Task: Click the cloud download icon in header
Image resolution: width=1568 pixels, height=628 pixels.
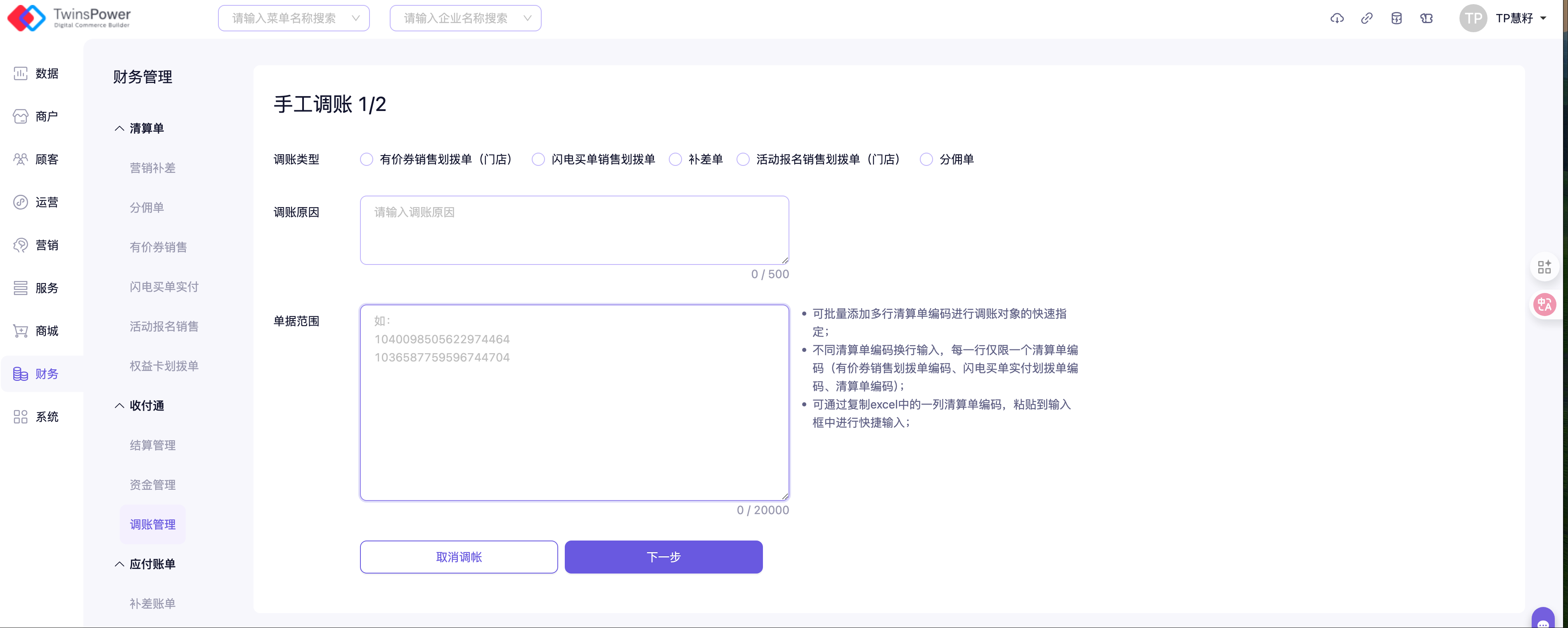Action: click(1337, 18)
